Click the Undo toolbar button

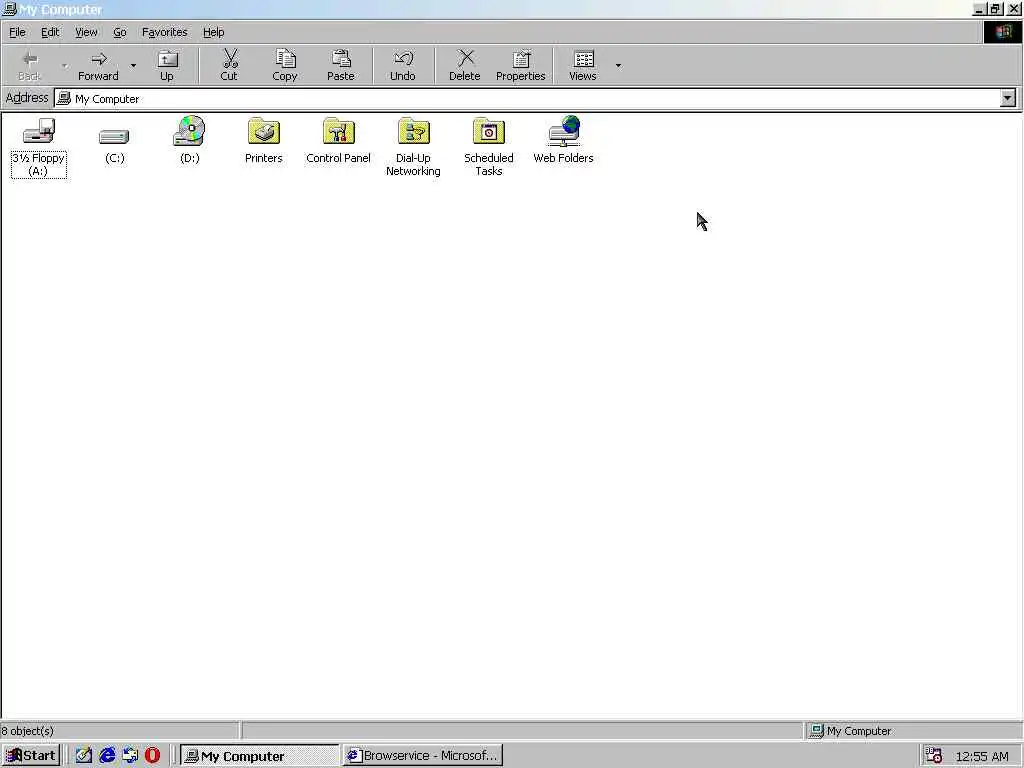[403, 65]
